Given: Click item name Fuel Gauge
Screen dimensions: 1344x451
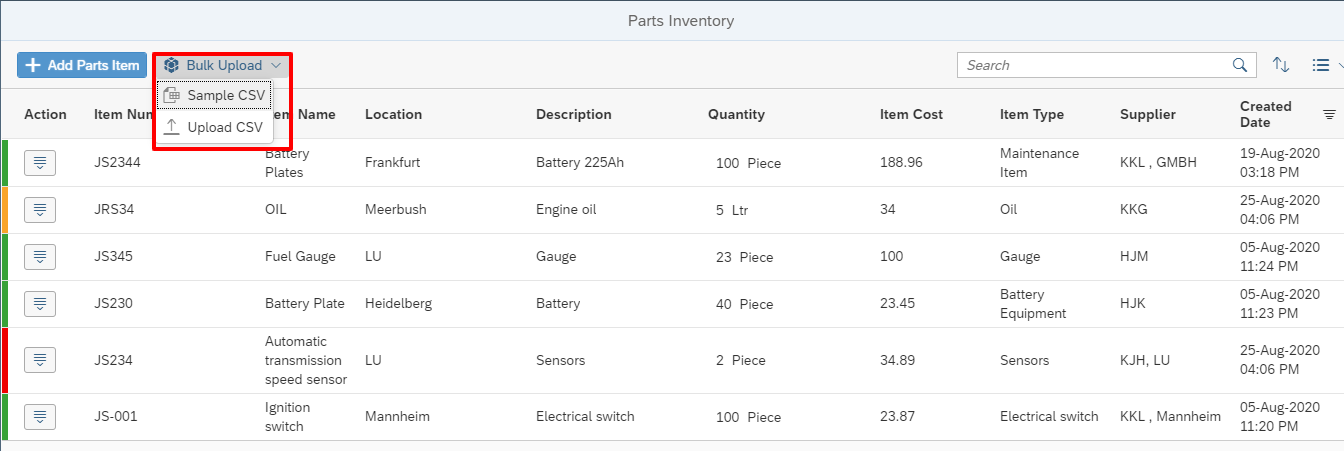Looking at the screenshot, I should (300, 257).
